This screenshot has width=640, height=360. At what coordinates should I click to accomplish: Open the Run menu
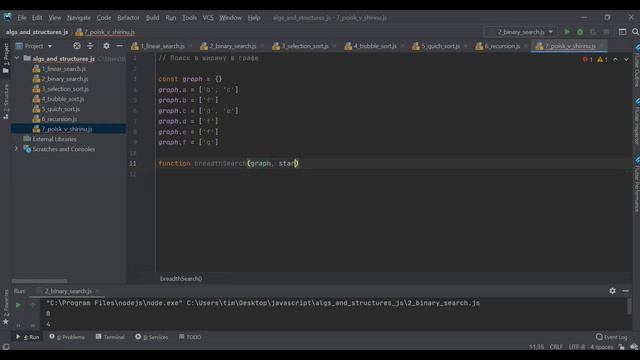[171, 18]
